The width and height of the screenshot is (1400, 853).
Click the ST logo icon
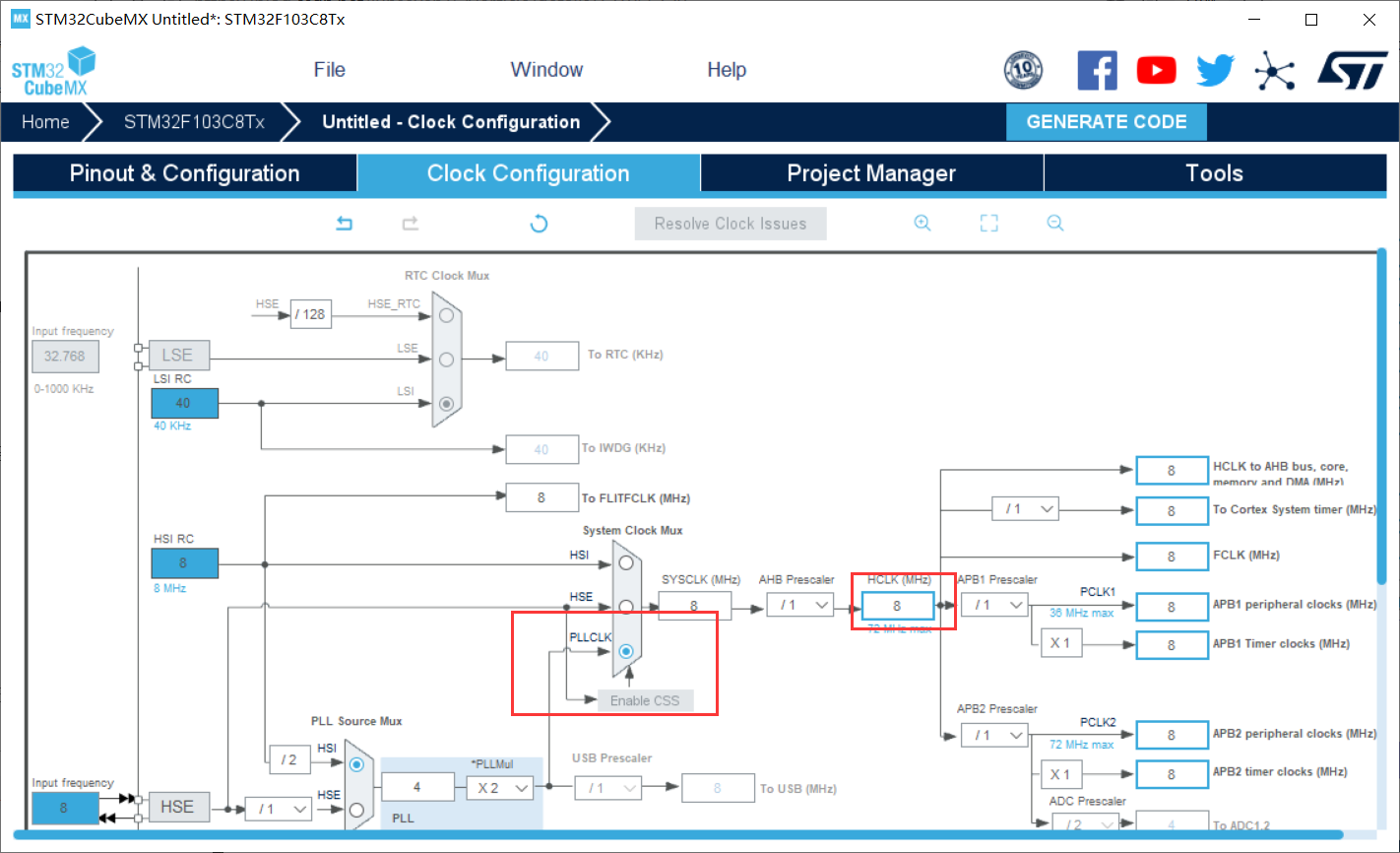pyautogui.click(x=1353, y=70)
